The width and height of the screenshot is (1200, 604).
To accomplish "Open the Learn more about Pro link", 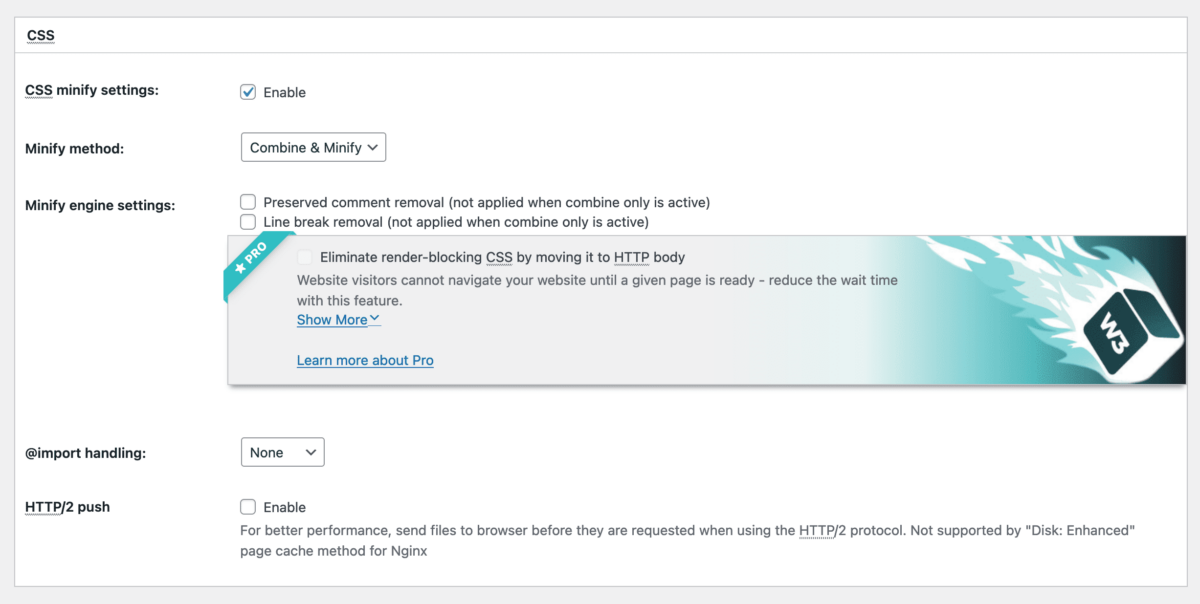I will click(365, 360).
